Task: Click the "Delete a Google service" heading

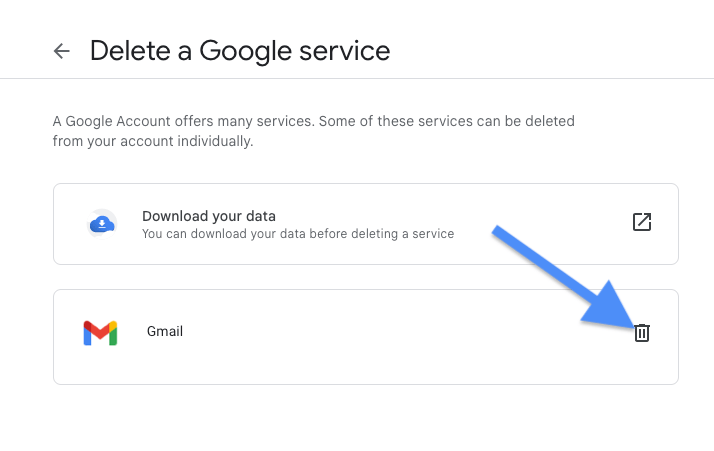Action: [x=240, y=51]
